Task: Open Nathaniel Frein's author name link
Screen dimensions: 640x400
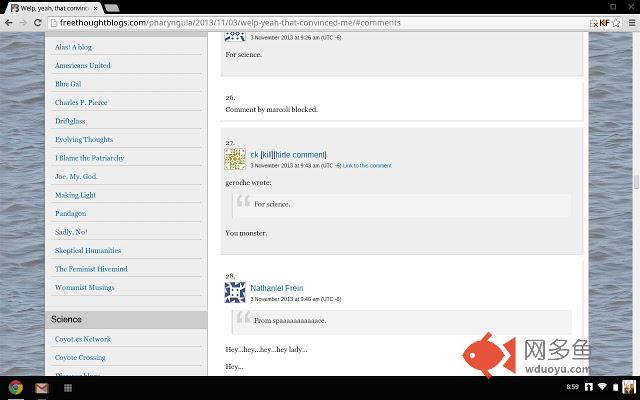Action: click(276, 288)
